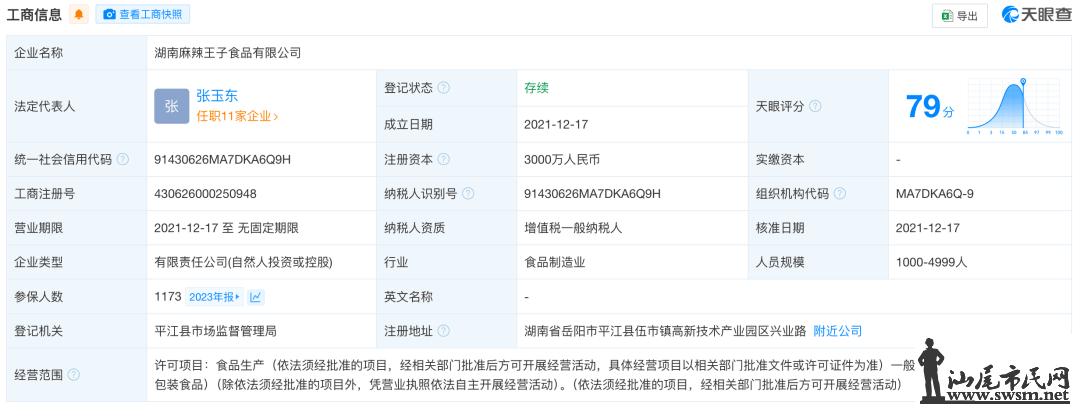Click 有限责任公司(自然人投资或控股) company type

pos(244,262)
